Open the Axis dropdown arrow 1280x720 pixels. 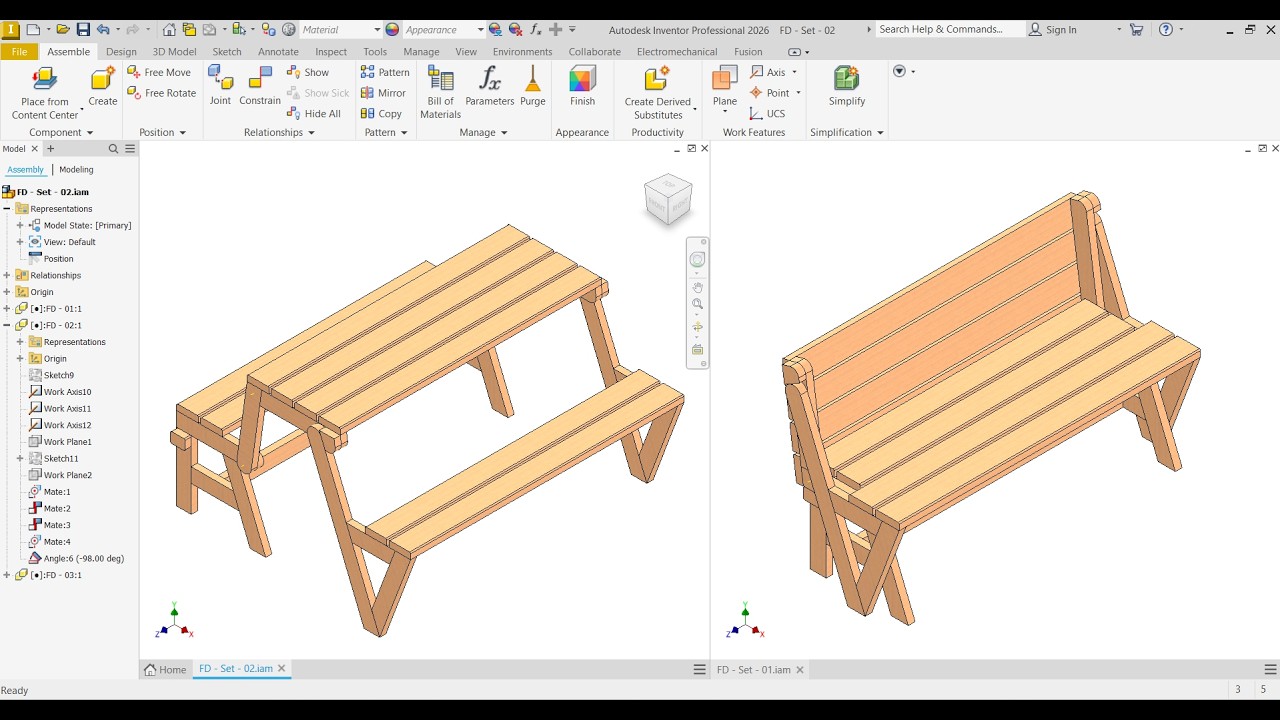[795, 72]
